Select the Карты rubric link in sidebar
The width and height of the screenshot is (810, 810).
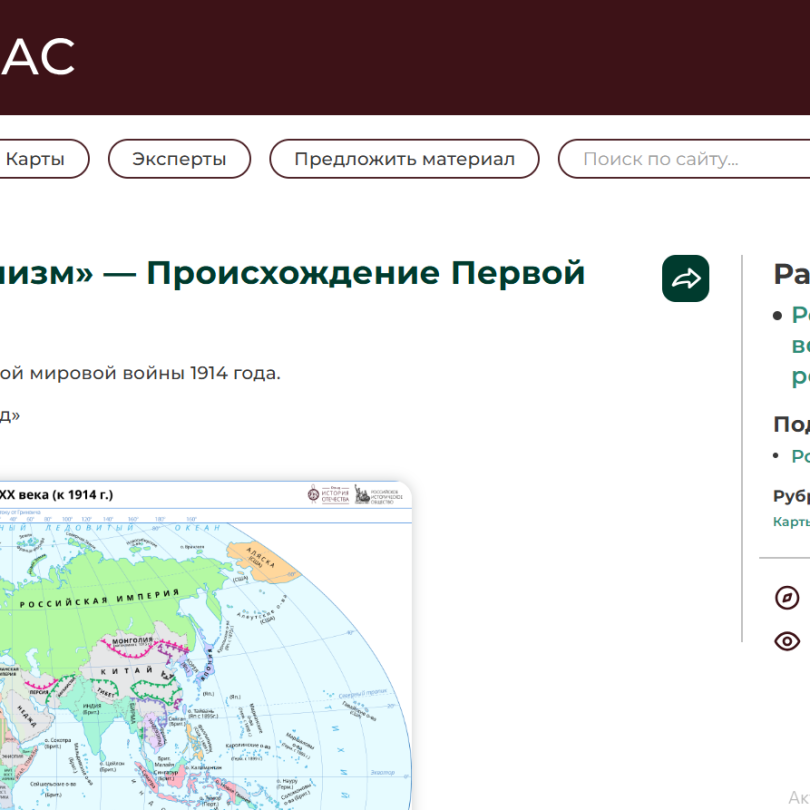pos(791,521)
